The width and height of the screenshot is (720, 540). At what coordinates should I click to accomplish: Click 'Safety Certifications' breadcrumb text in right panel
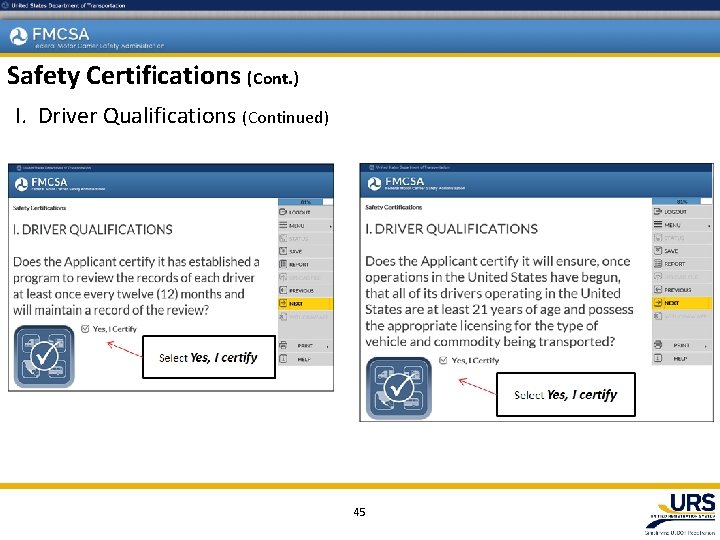[394, 207]
